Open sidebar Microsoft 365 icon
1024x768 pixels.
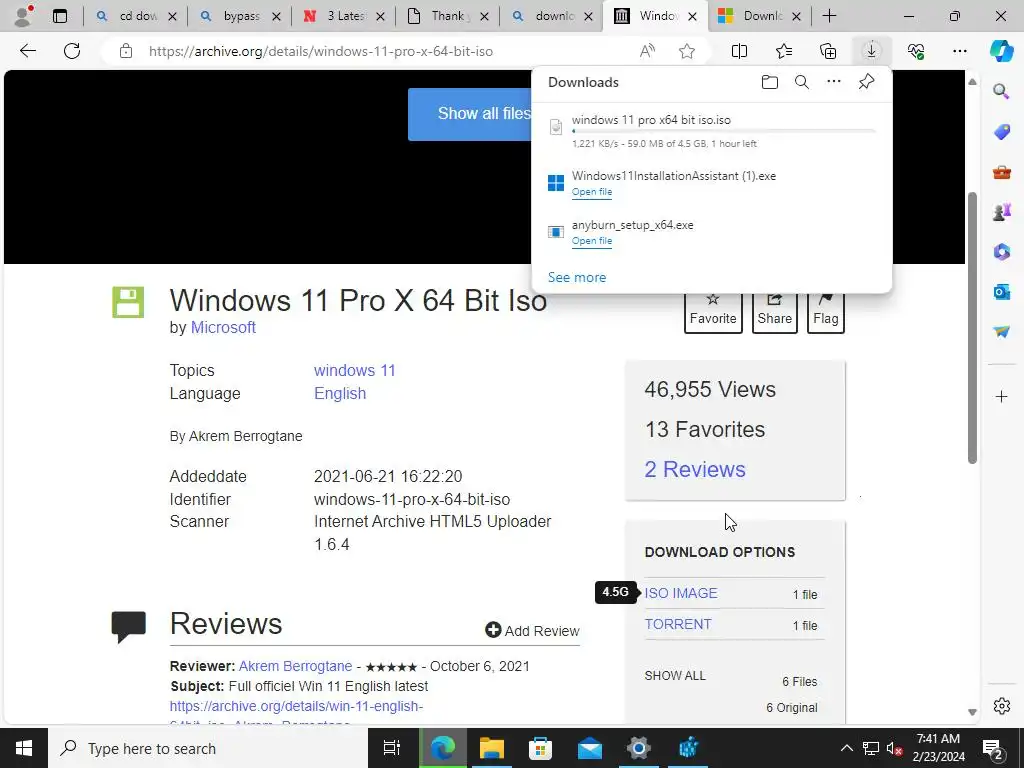1001,251
